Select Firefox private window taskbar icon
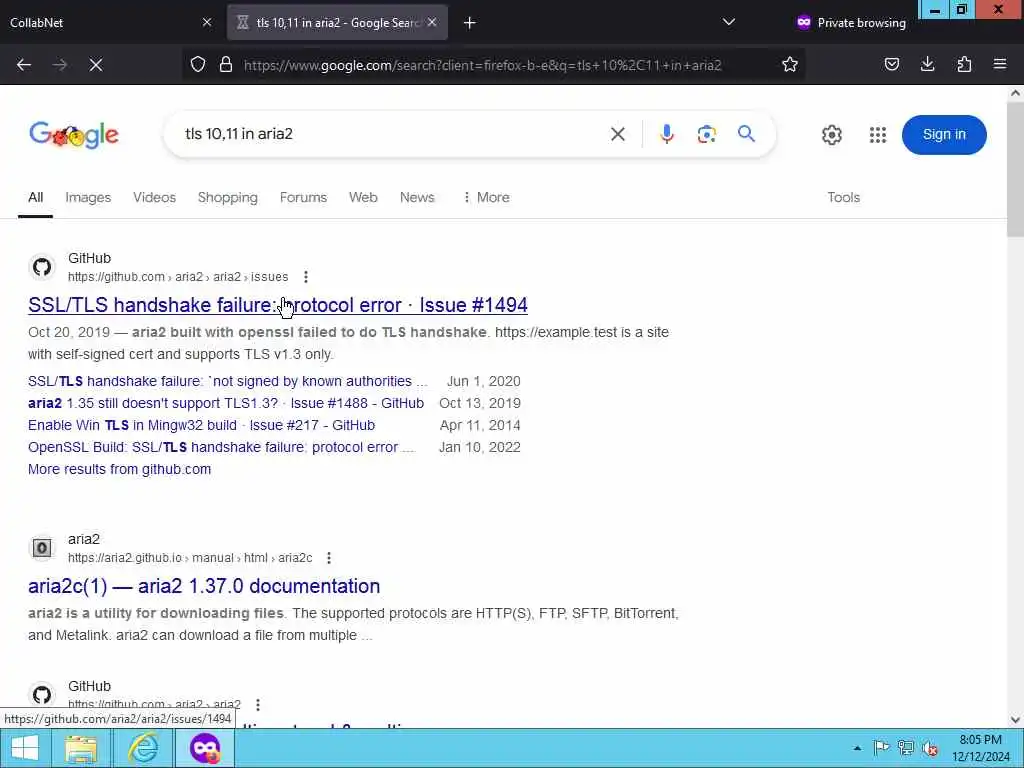Image resolution: width=1024 pixels, height=768 pixels. click(205, 748)
